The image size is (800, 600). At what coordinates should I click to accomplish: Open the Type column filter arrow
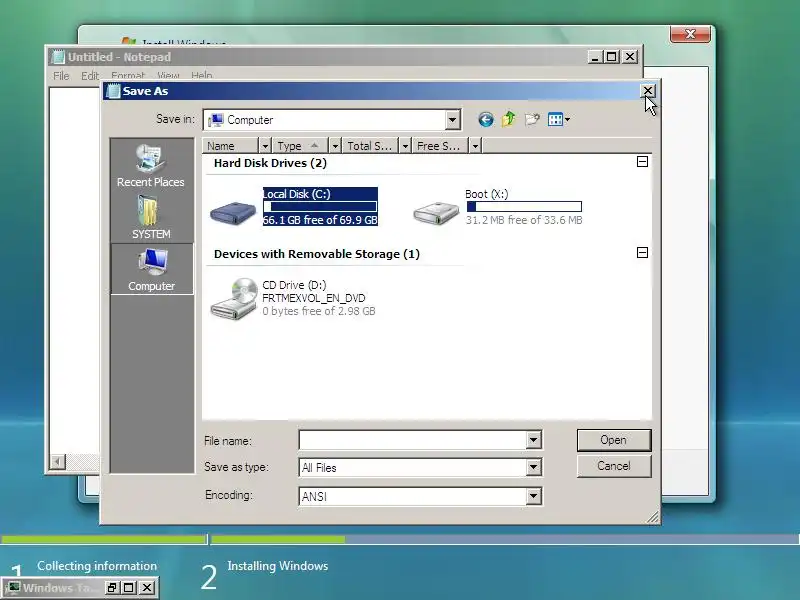click(335, 146)
